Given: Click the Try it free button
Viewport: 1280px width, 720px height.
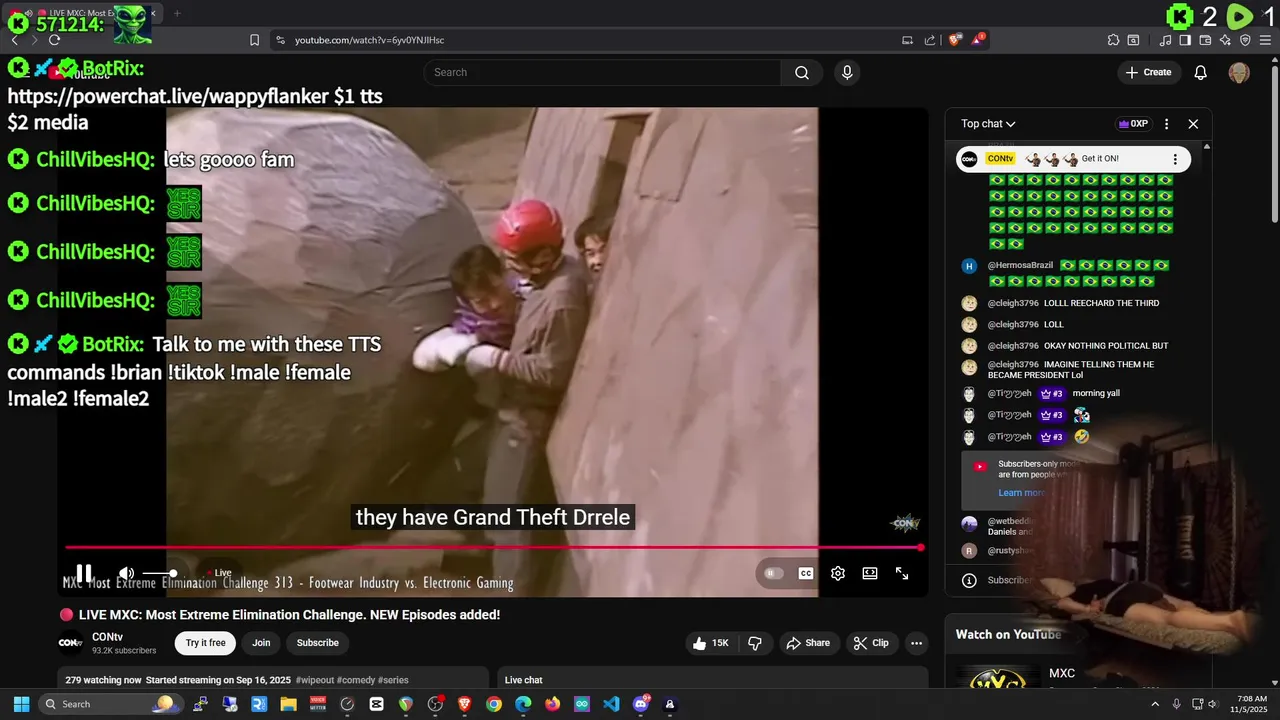Looking at the screenshot, I should coord(206,643).
